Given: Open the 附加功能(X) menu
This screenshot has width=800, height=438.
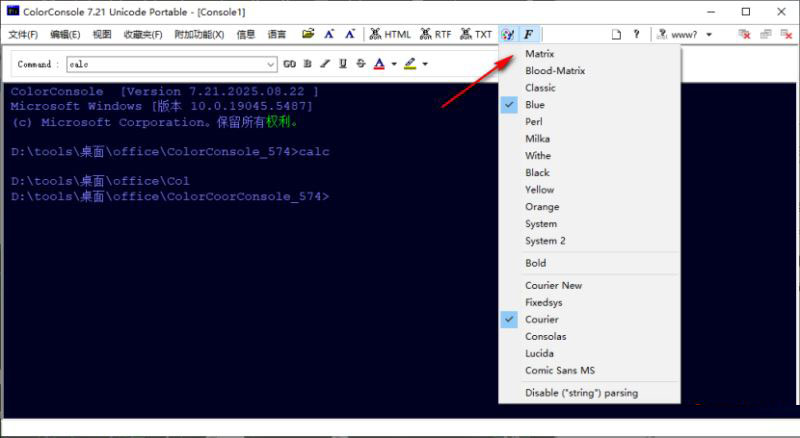Looking at the screenshot, I should pos(199,35).
